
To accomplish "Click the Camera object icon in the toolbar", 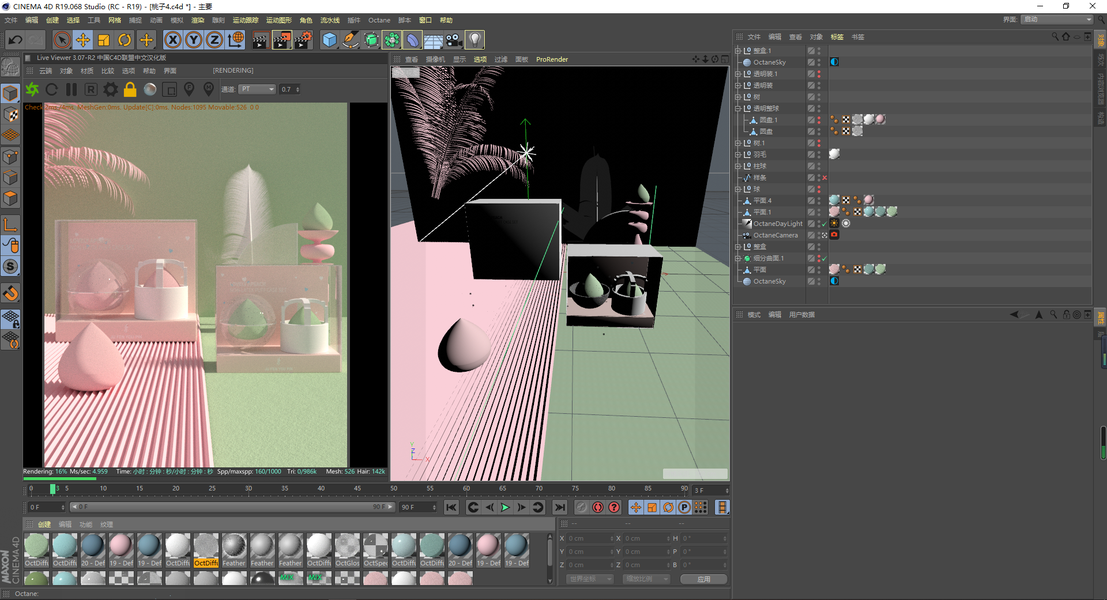I will click(454, 40).
